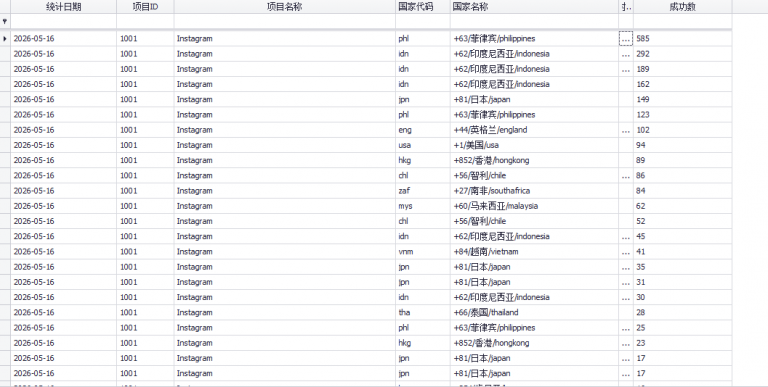
Task: Click the +27/南非/southafrica country cell
Action: click(534, 191)
